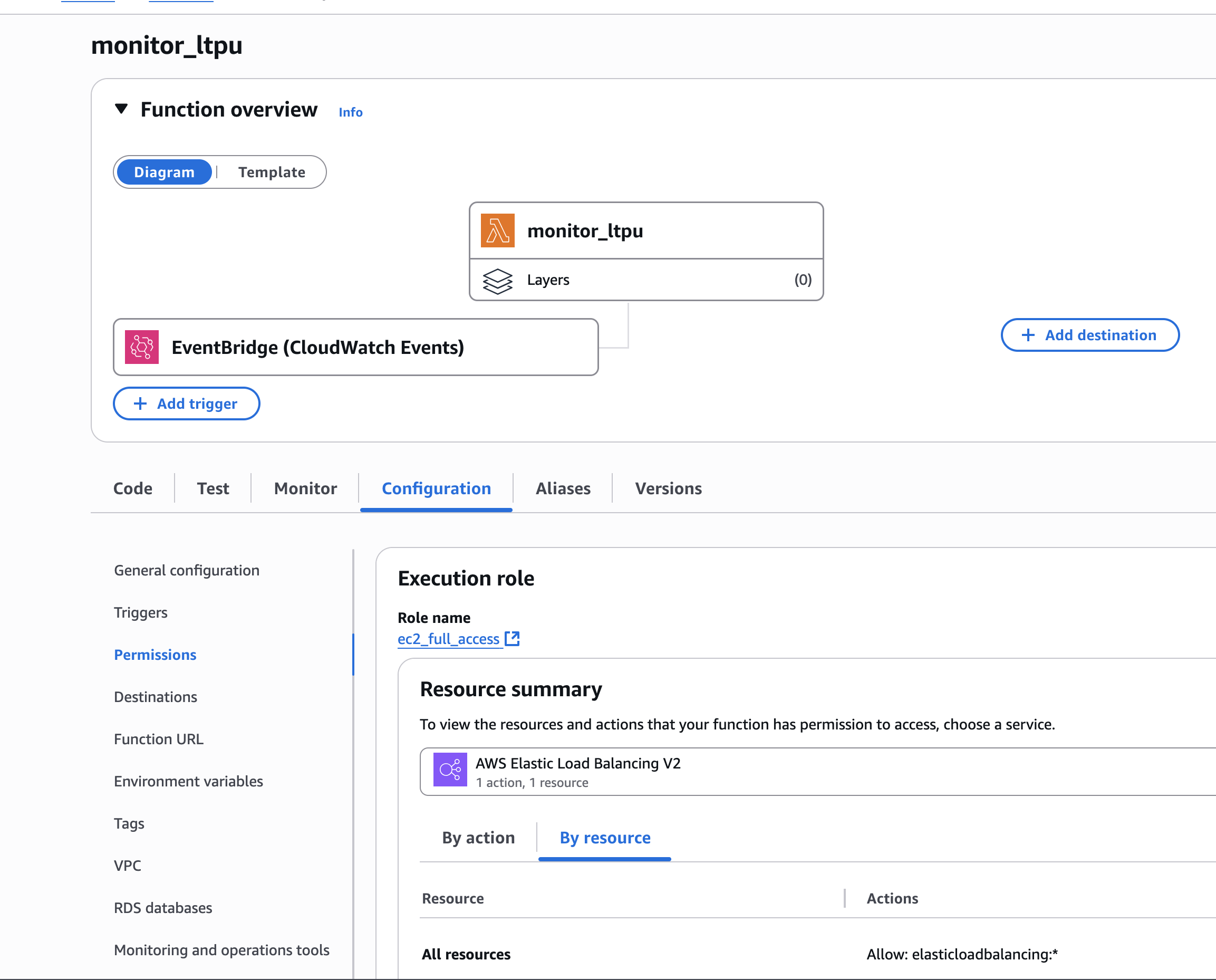Select the Diagram view toggle
The image size is (1216, 980).
tap(164, 172)
